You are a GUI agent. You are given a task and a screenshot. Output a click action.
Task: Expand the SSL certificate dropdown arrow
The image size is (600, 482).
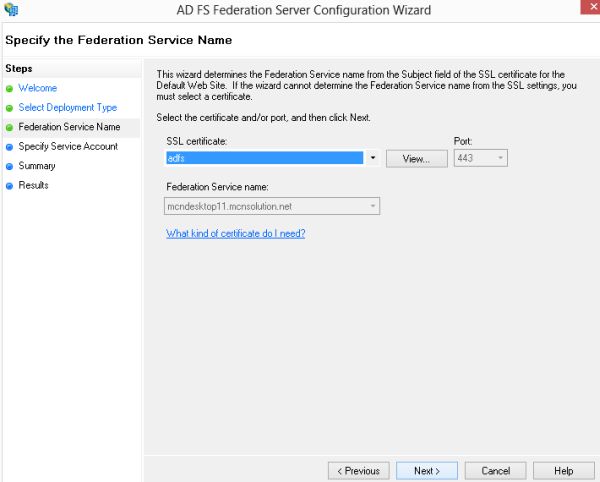click(372, 158)
